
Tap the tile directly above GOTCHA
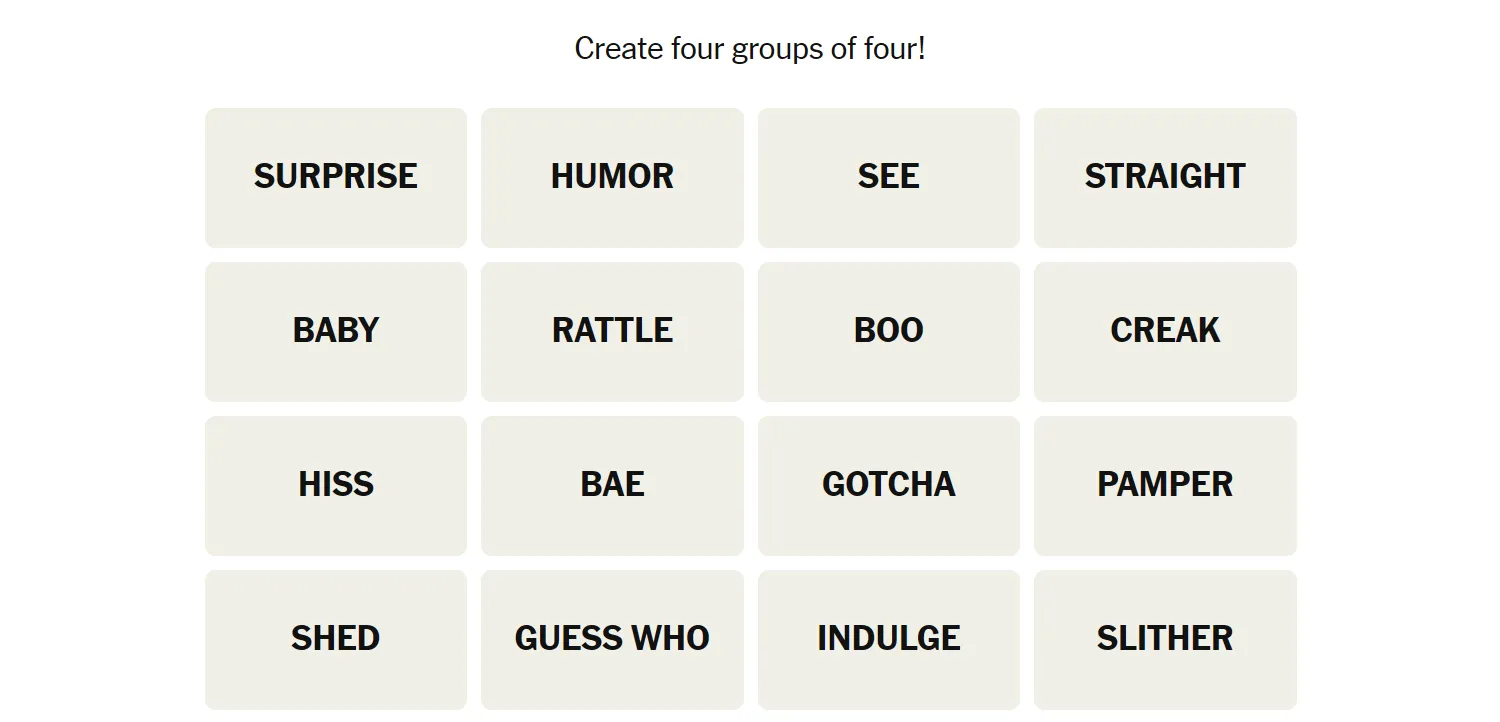point(889,332)
